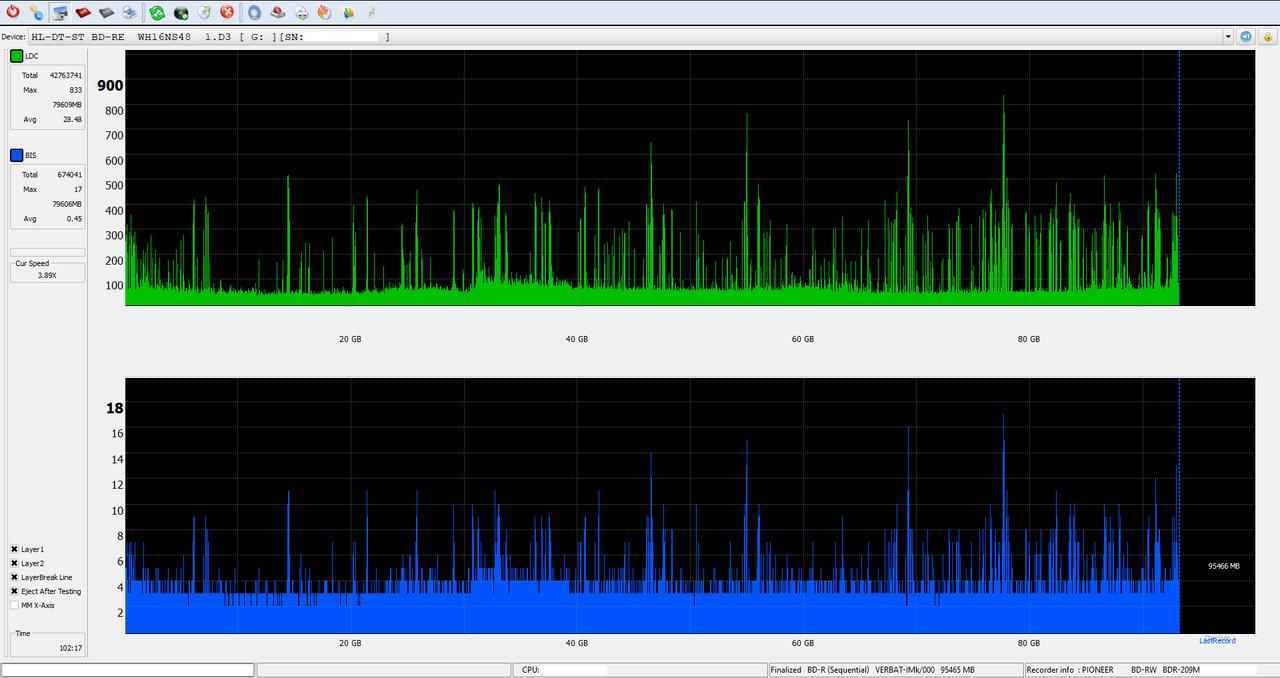
Task: Click the 79609MB position text under LDC
Action: (67, 104)
